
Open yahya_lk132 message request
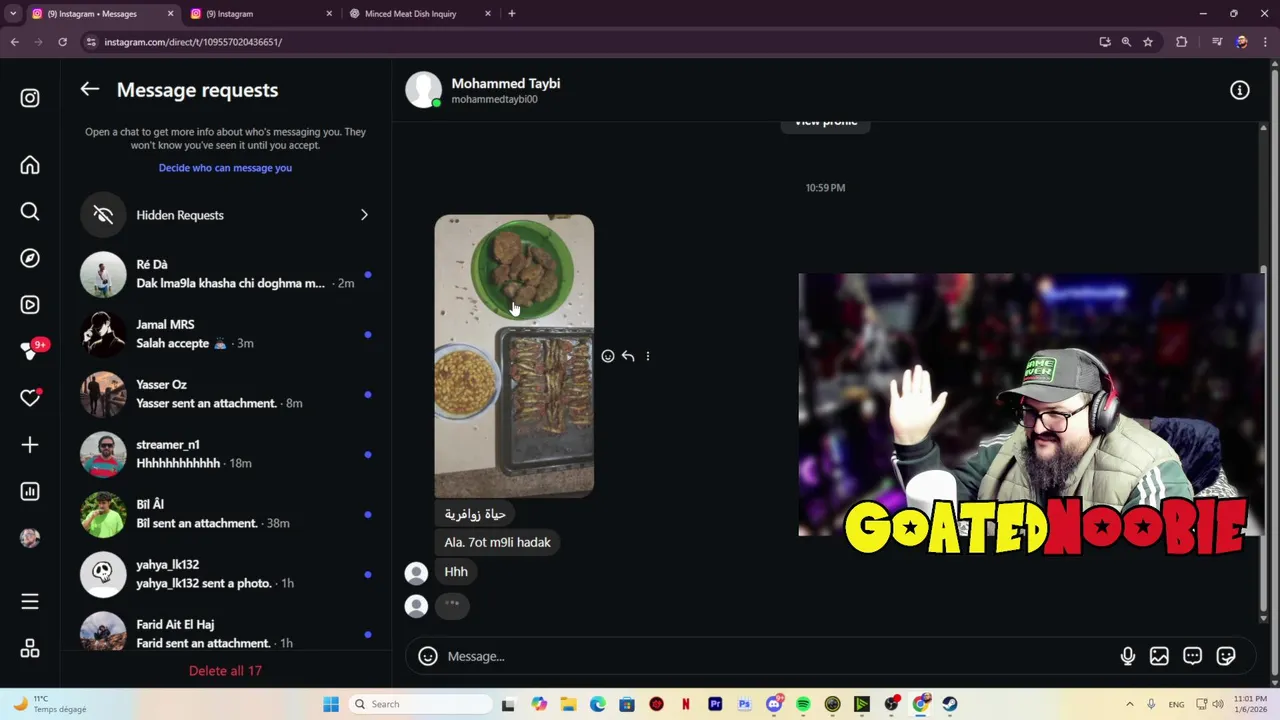tap(226, 574)
